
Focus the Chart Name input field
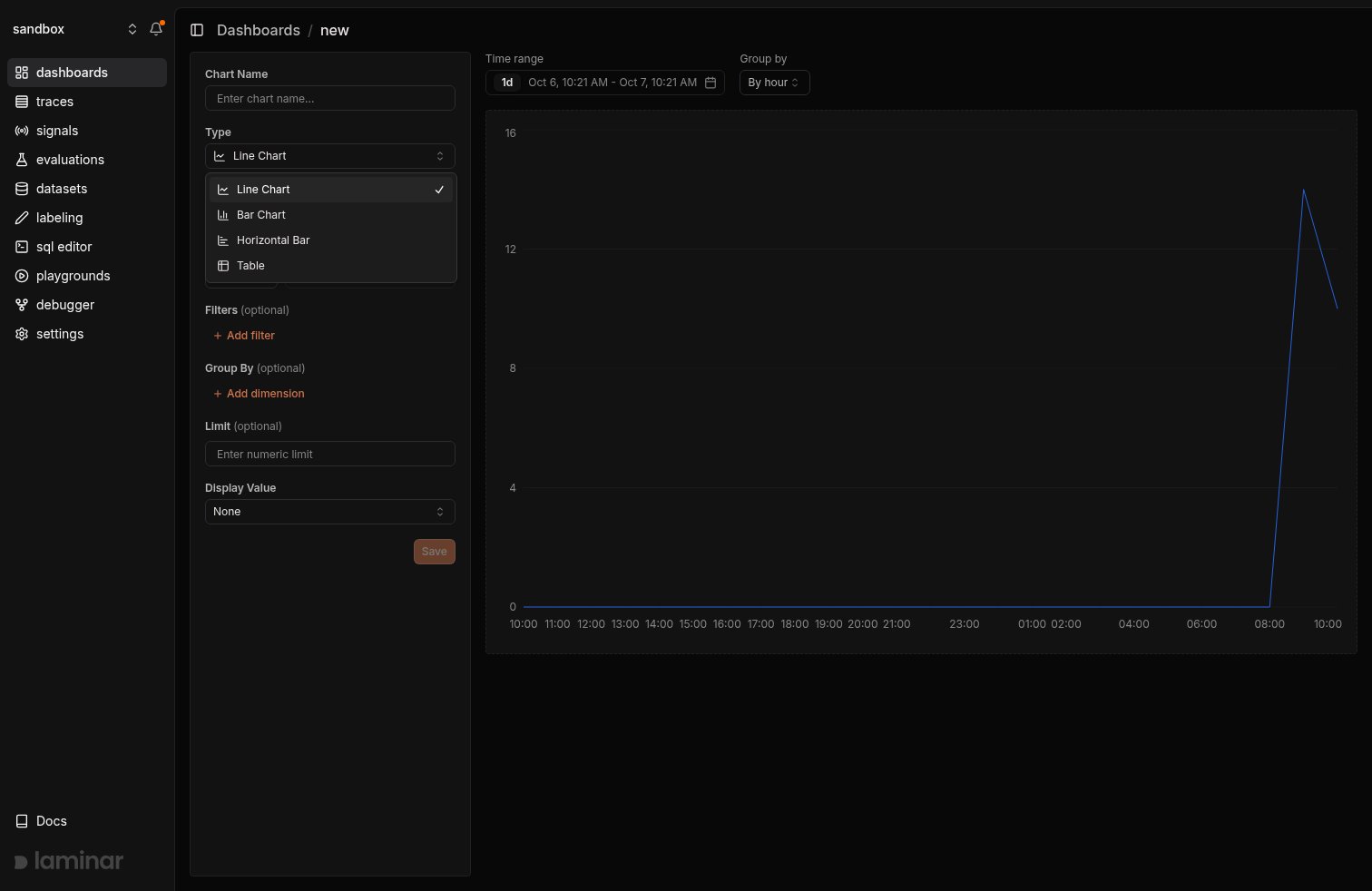pyautogui.click(x=330, y=98)
